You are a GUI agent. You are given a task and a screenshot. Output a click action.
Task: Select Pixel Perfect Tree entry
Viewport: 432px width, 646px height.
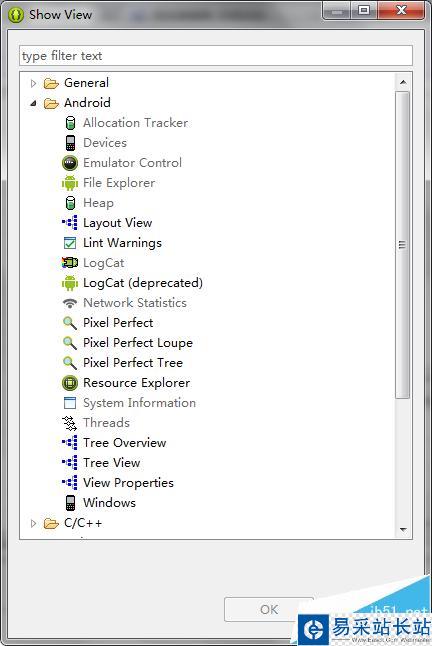point(133,363)
